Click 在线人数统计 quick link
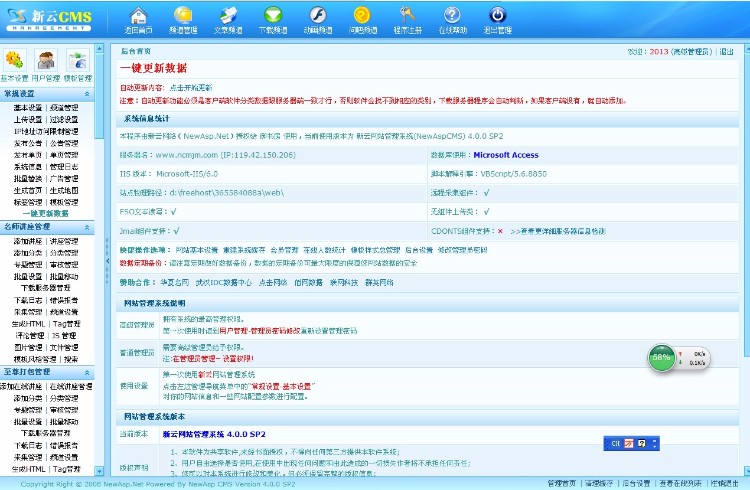The image size is (750, 490). pyautogui.click(x=324, y=250)
